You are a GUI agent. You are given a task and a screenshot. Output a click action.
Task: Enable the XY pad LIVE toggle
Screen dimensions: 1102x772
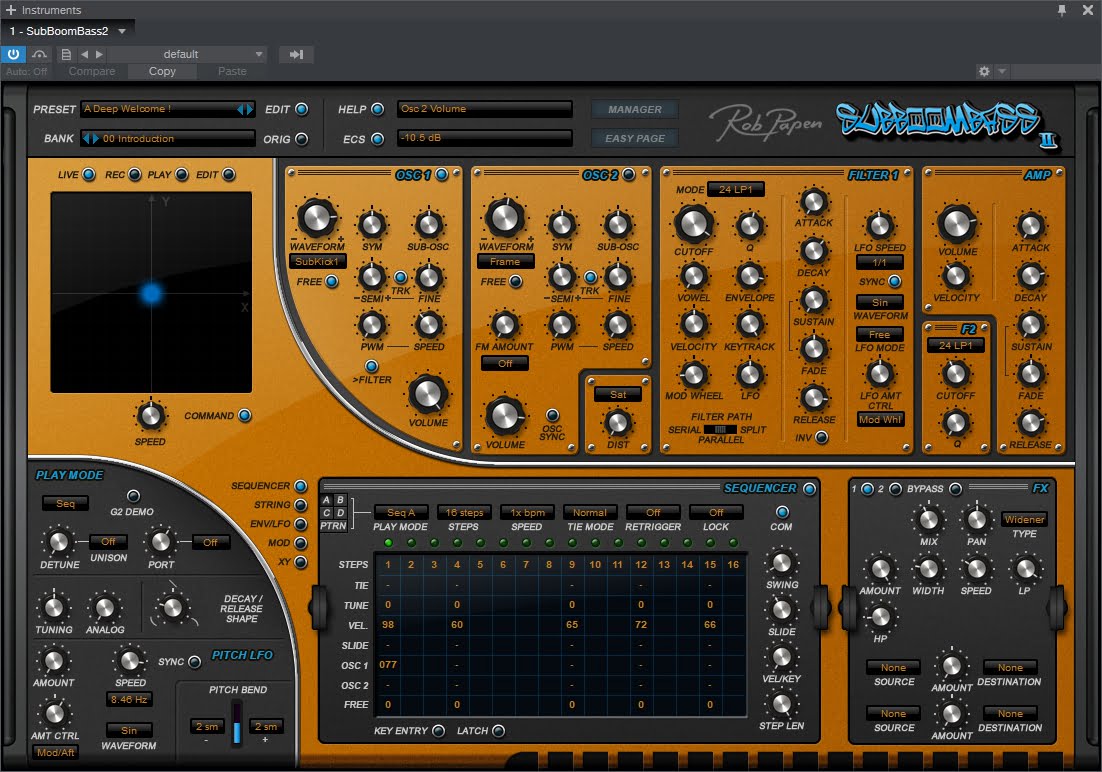tap(89, 174)
